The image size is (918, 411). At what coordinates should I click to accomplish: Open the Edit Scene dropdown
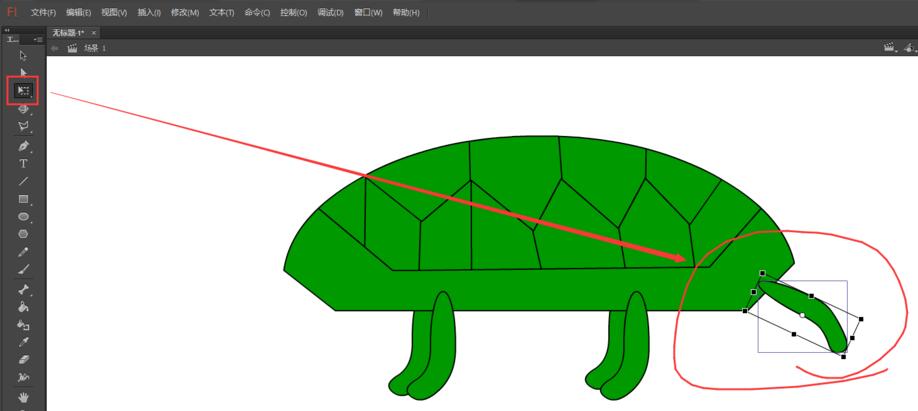tap(889, 47)
